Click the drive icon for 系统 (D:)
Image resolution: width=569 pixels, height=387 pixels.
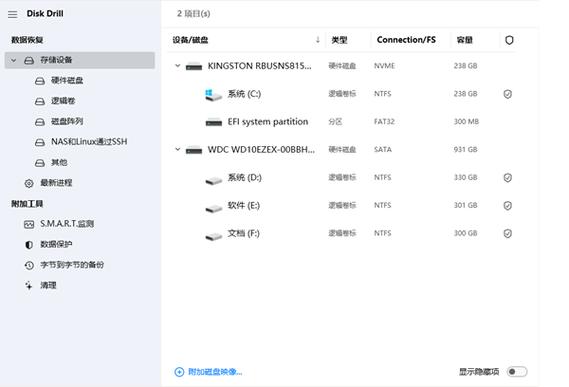click(x=214, y=180)
